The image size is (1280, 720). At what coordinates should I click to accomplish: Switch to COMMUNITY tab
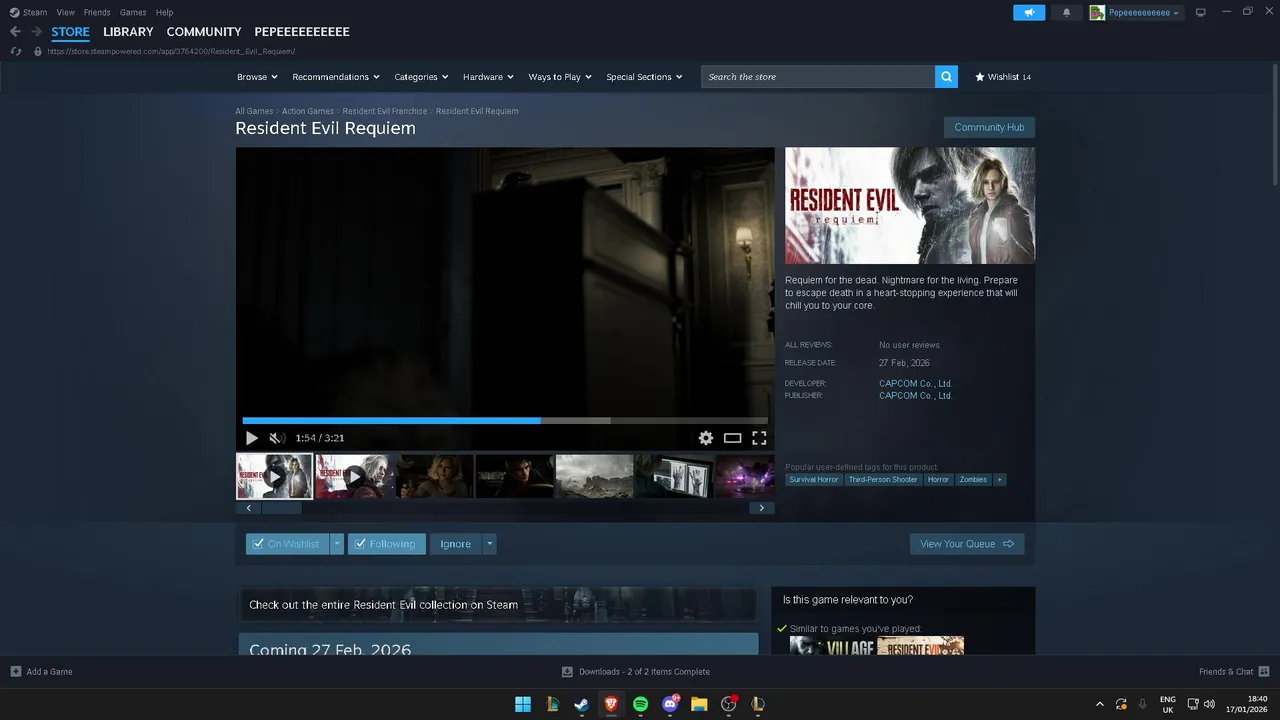(204, 32)
